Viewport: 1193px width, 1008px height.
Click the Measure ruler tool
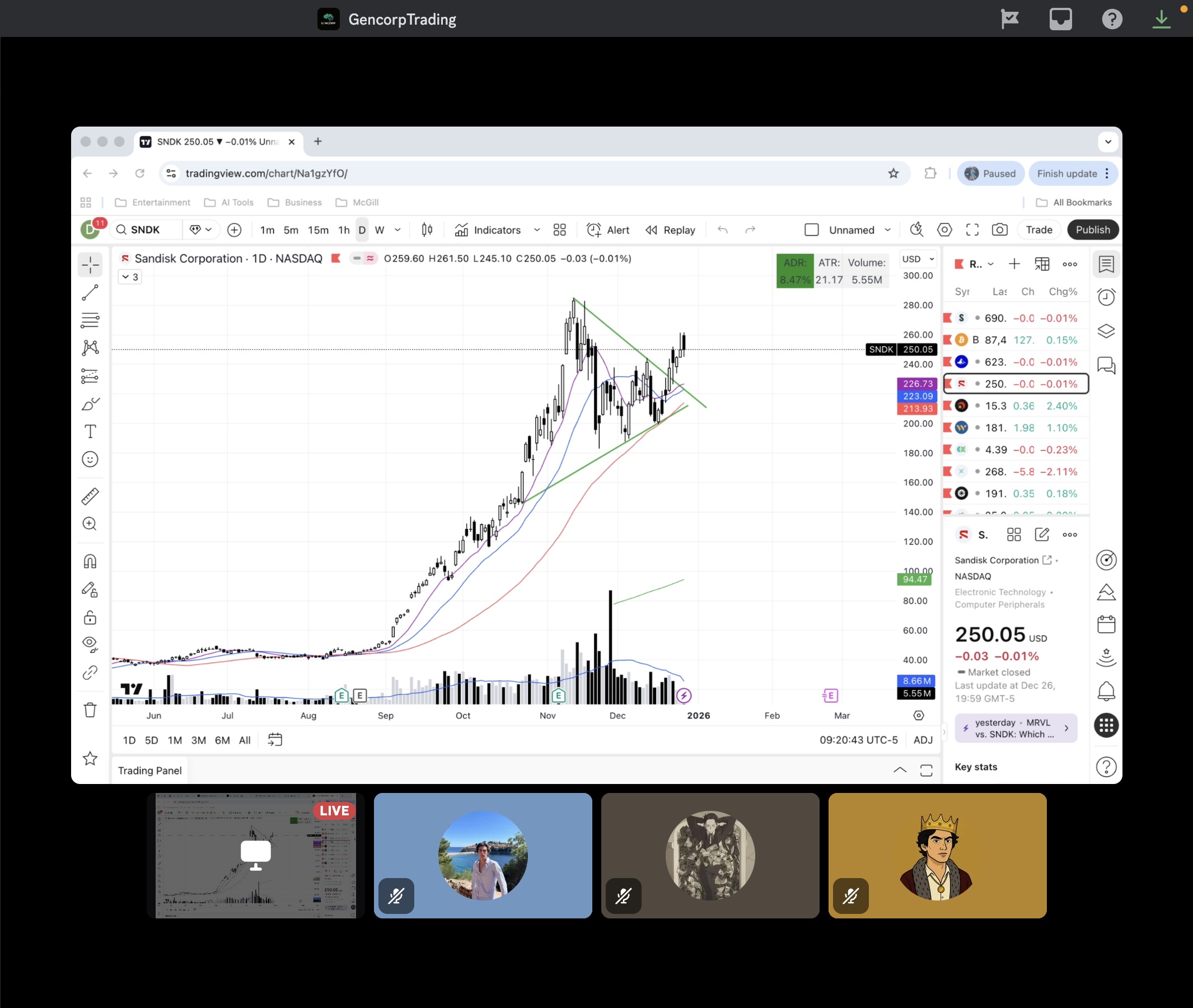(90, 496)
